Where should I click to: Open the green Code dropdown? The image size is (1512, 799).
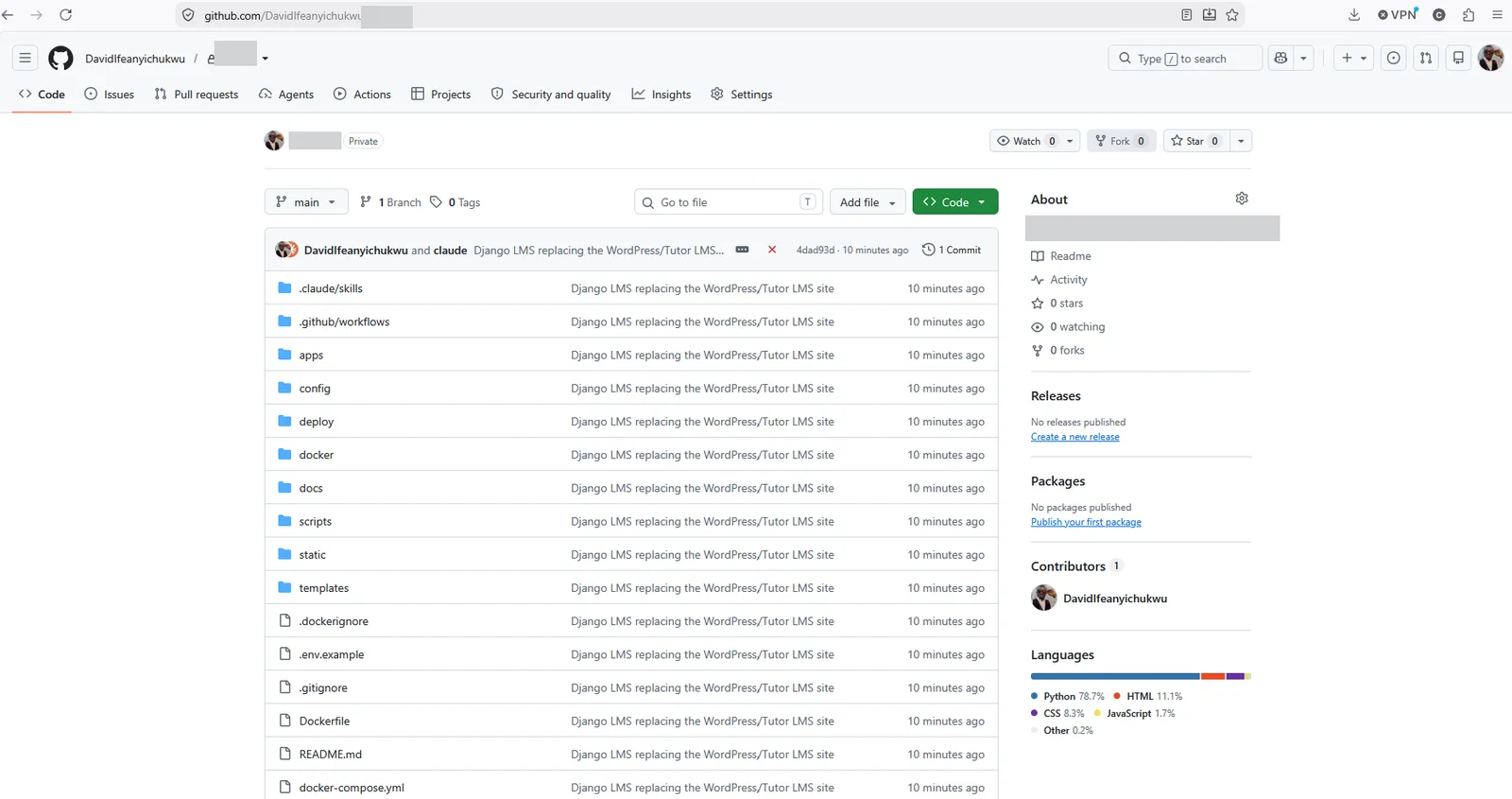(x=955, y=202)
